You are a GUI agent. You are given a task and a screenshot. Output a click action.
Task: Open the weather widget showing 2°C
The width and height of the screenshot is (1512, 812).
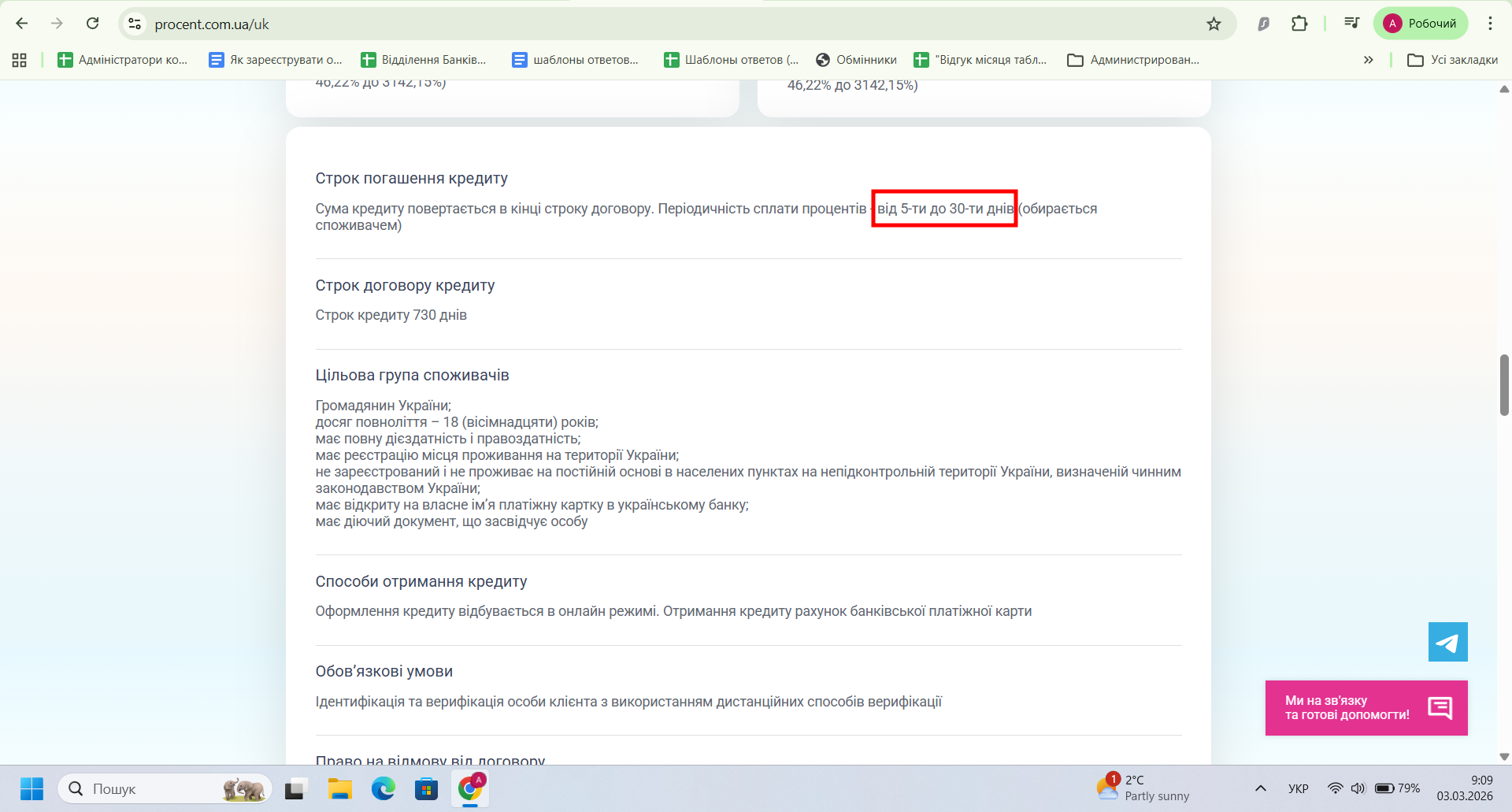pyautogui.click(x=1143, y=788)
